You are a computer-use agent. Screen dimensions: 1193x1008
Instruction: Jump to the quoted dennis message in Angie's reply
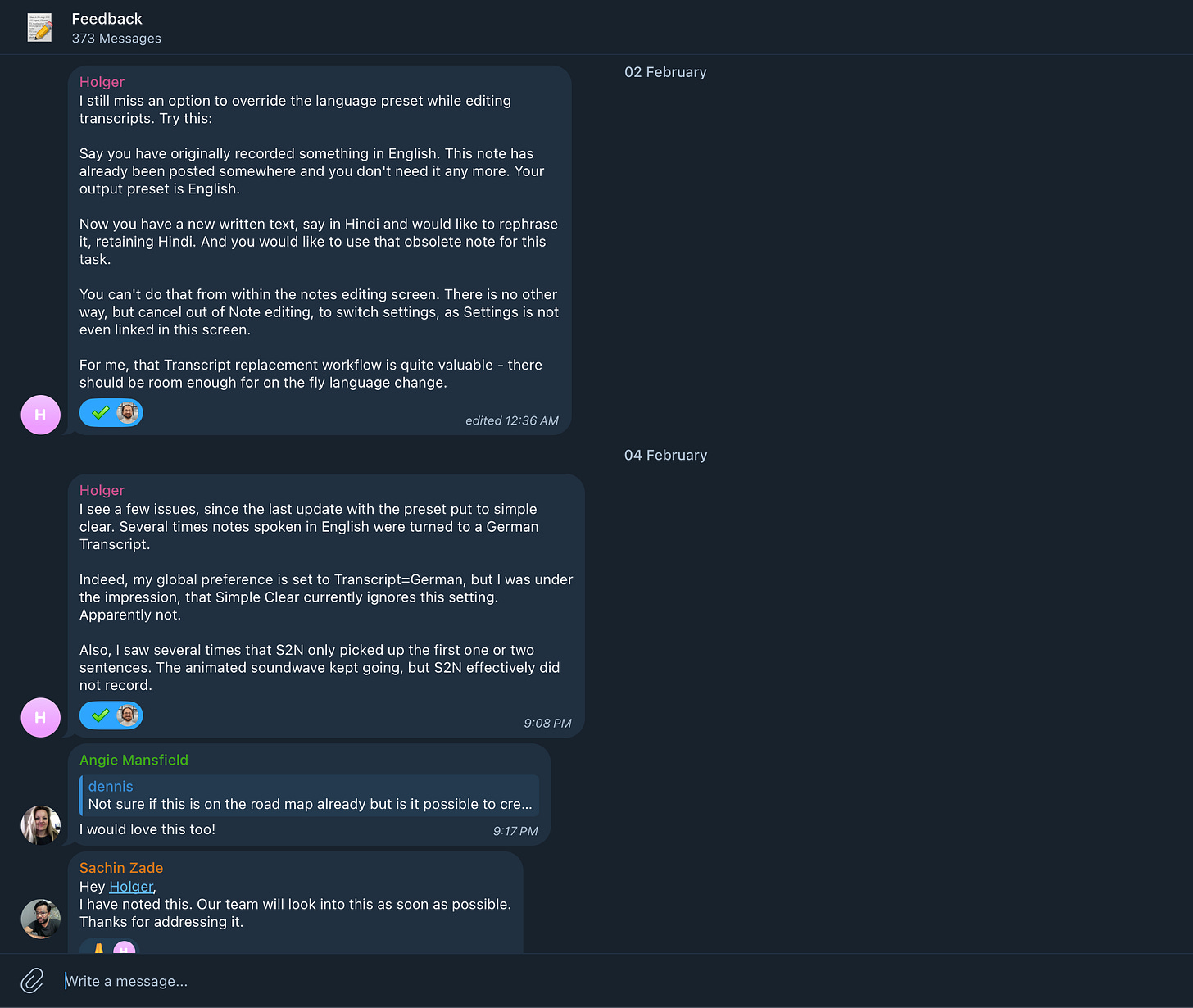click(x=309, y=795)
